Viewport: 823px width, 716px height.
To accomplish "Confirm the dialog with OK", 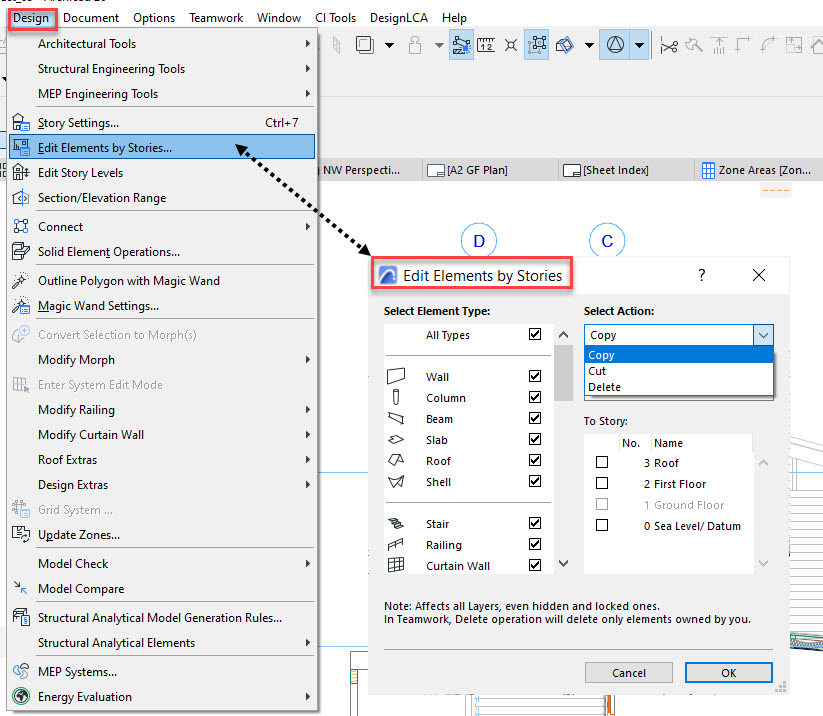I will (x=729, y=672).
